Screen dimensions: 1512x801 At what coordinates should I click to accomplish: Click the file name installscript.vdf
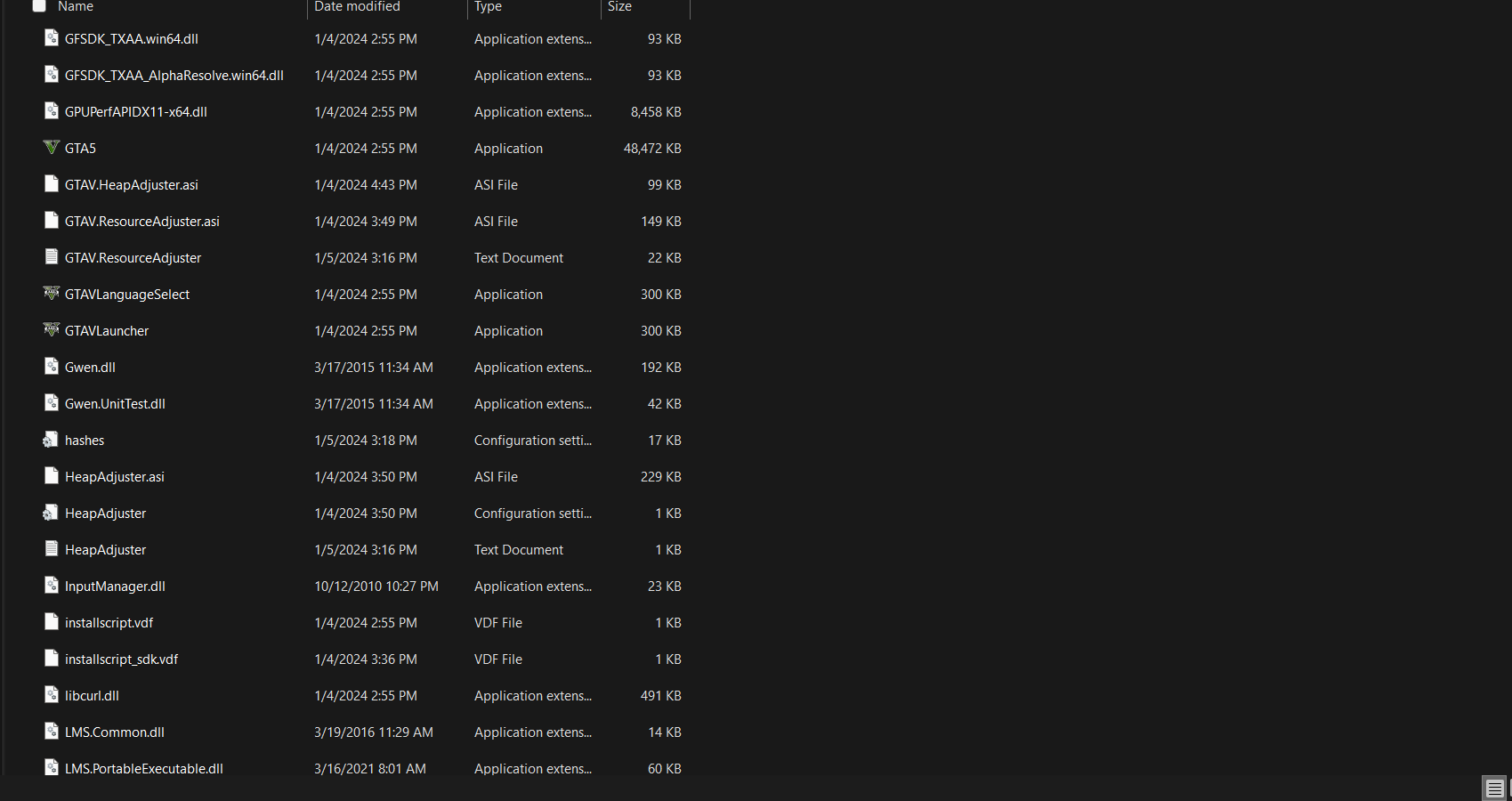(x=109, y=623)
